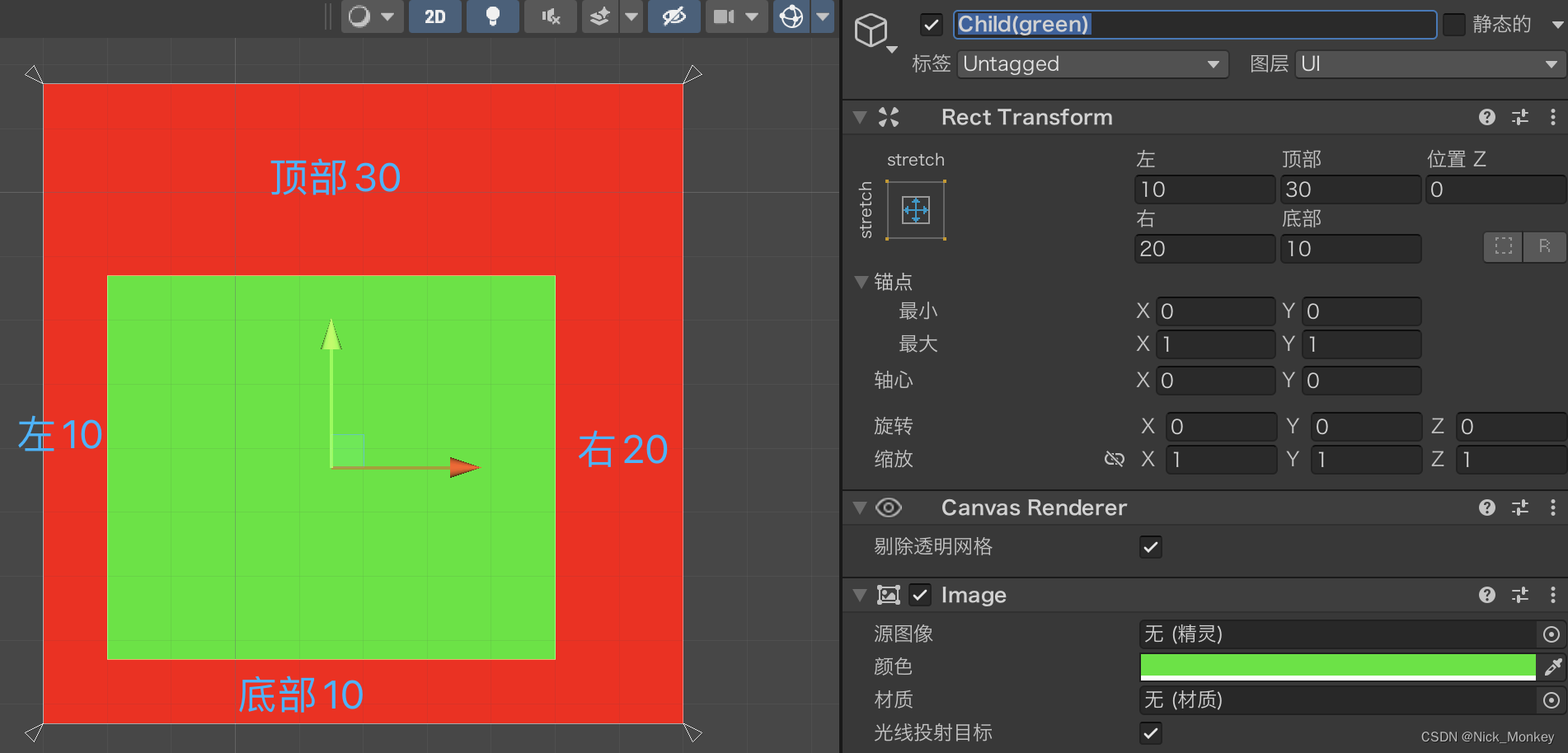The width and height of the screenshot is (1568, 753).
Task: Click the Rect Transform help icon
Action: (x=1486, y=117)
